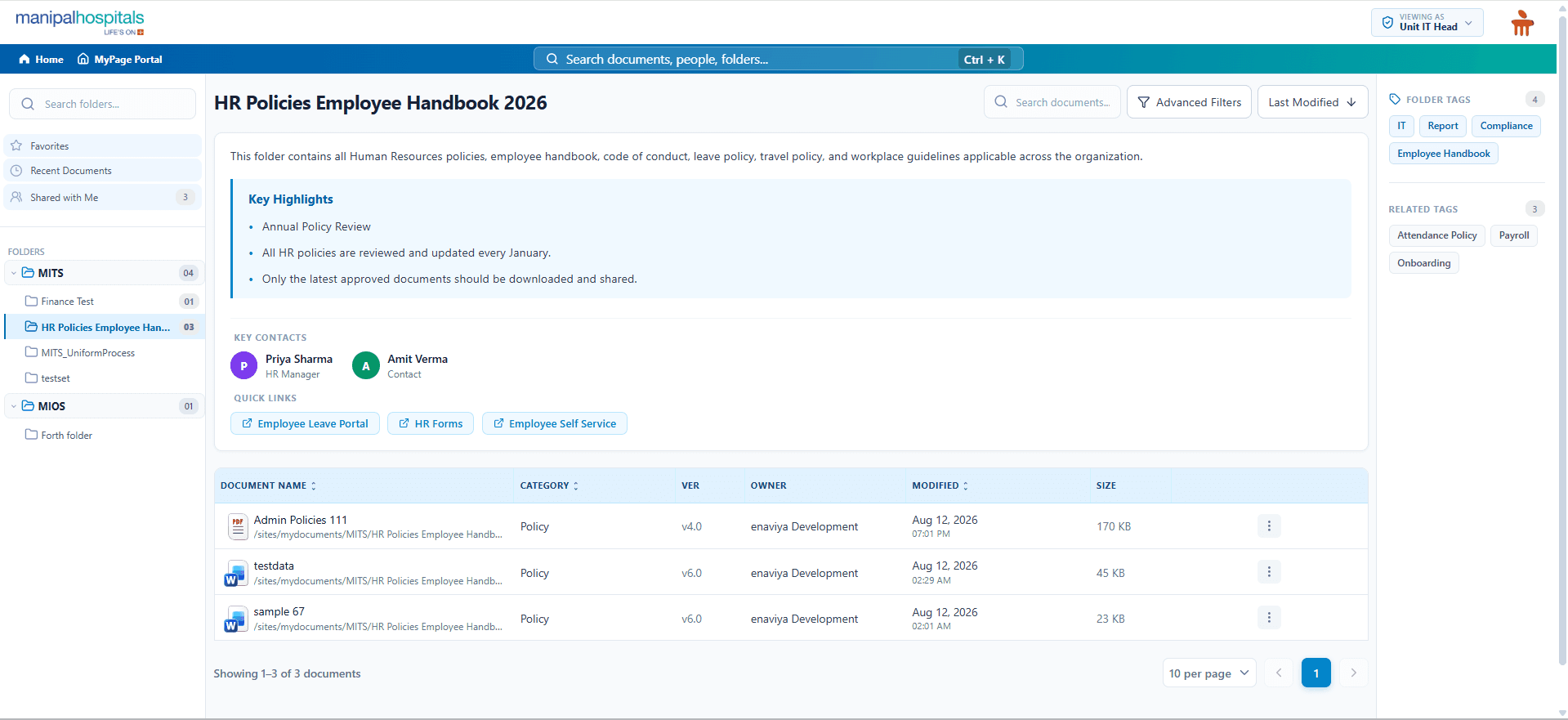Select the Forth folder
The height and width of the screenshot is (720, 1568).
pos(105,435)
